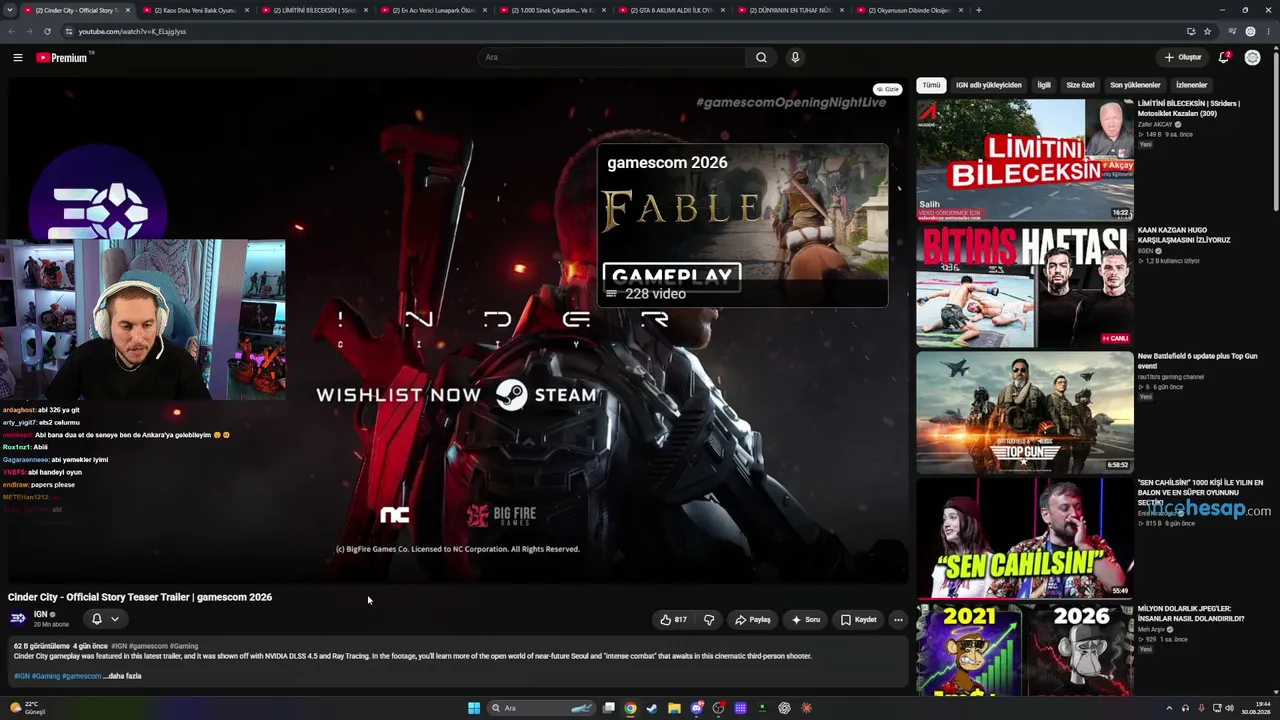Select the 'Size özel' filter chip
1280x720 pixels.
click(x=1080, y=85)
